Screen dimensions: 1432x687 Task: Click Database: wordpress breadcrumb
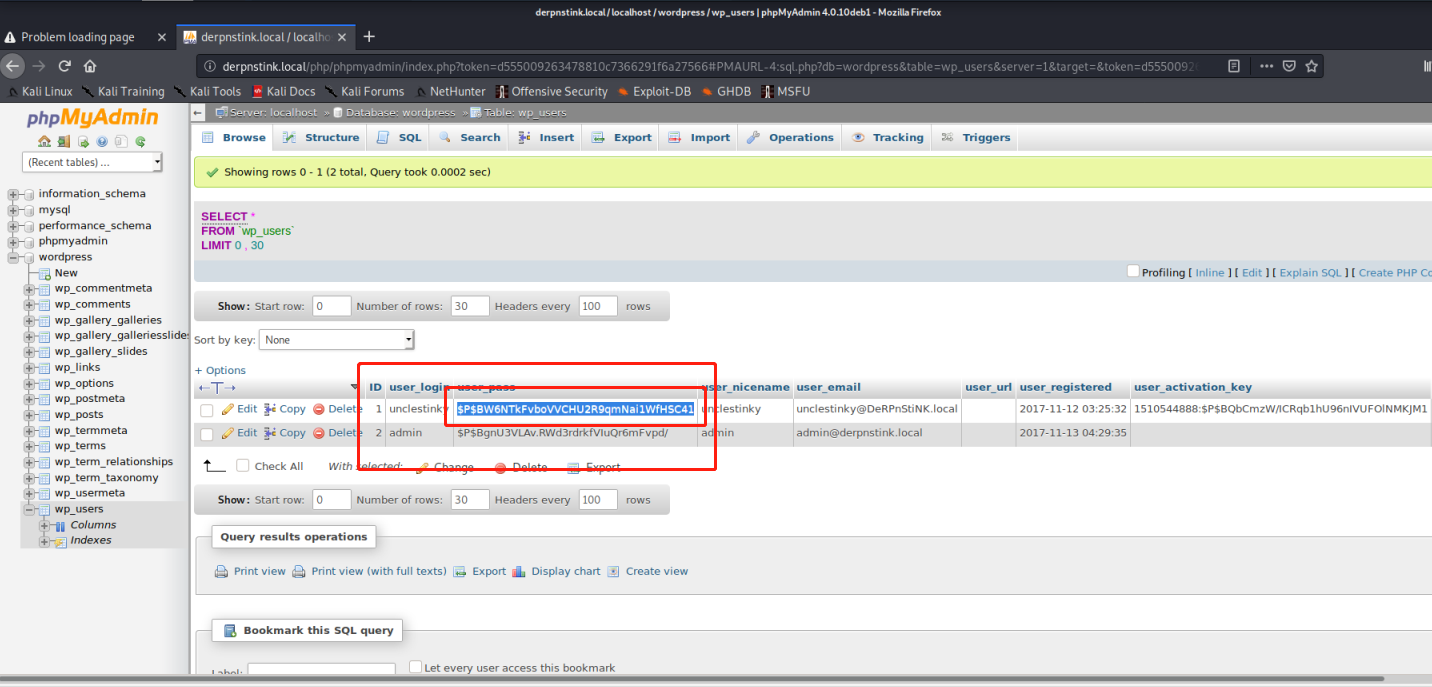tap(400, 113)
